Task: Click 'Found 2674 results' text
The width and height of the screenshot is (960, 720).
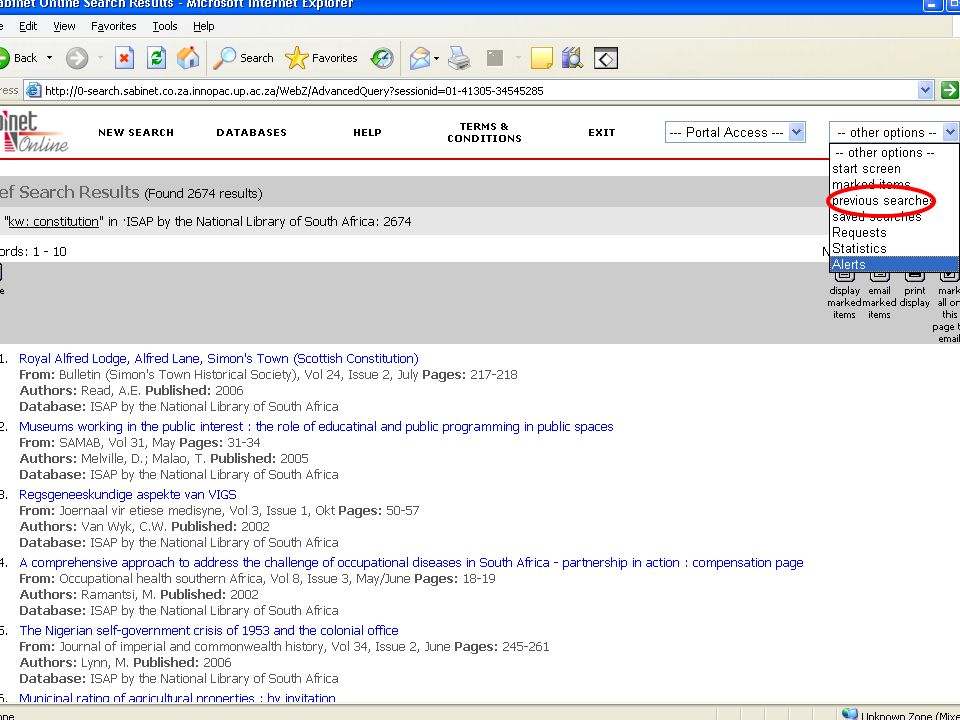Action: point(203,193)
